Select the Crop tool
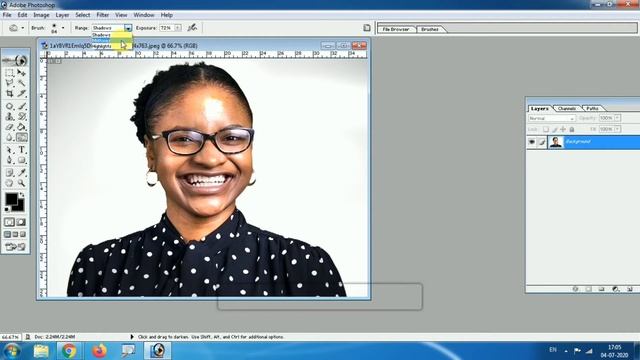Image resolution: width=640 pixels, height=360 pixels. (9, 93)
